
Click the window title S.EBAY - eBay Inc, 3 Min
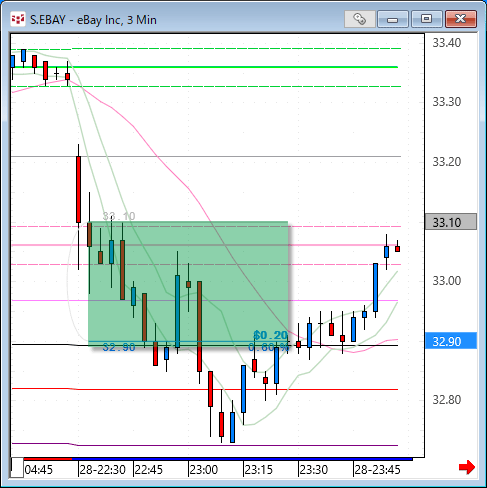click(x=93, y=20)
